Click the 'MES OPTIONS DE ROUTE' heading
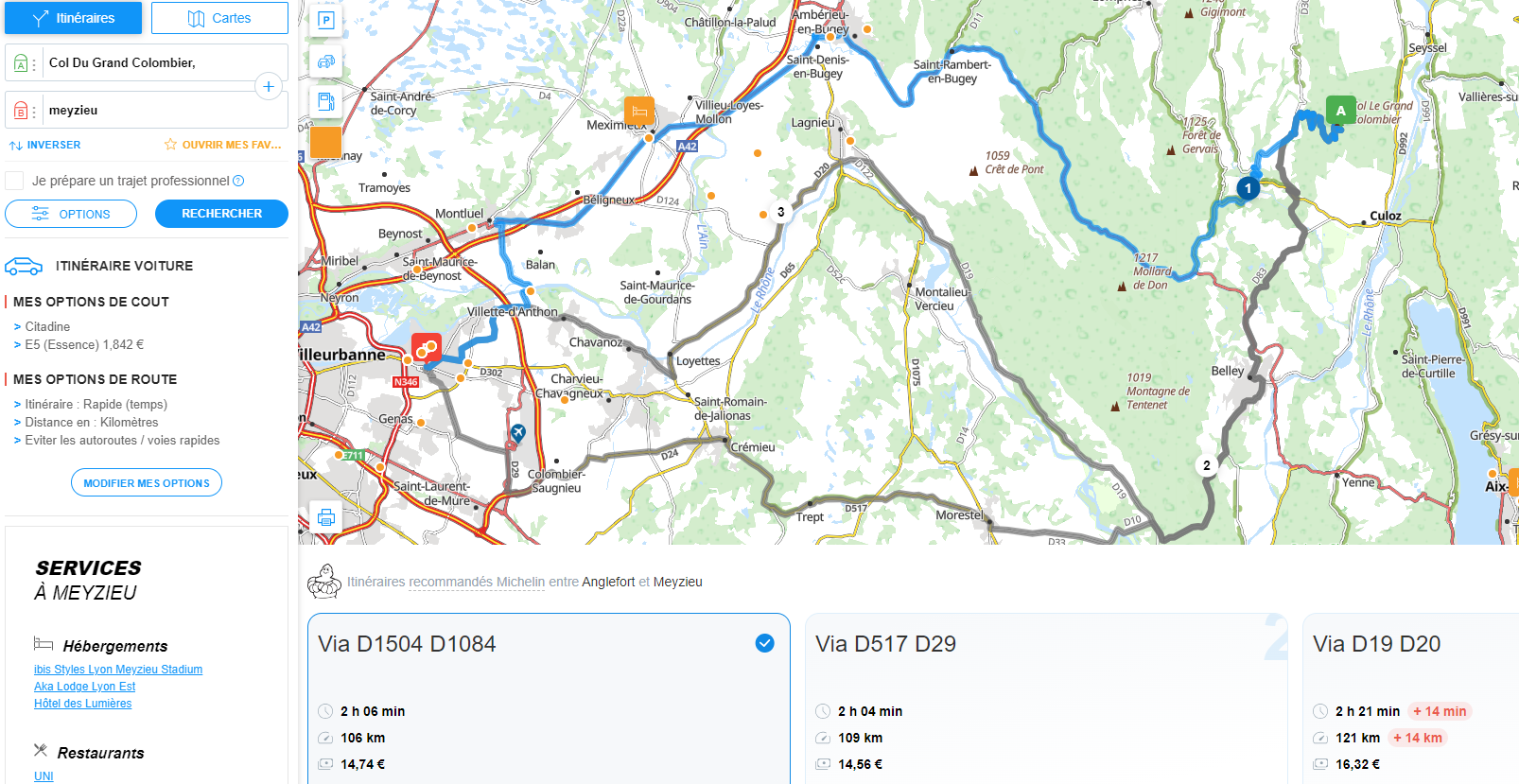The width and height of the screenshot is (1519, 784). 95,379
